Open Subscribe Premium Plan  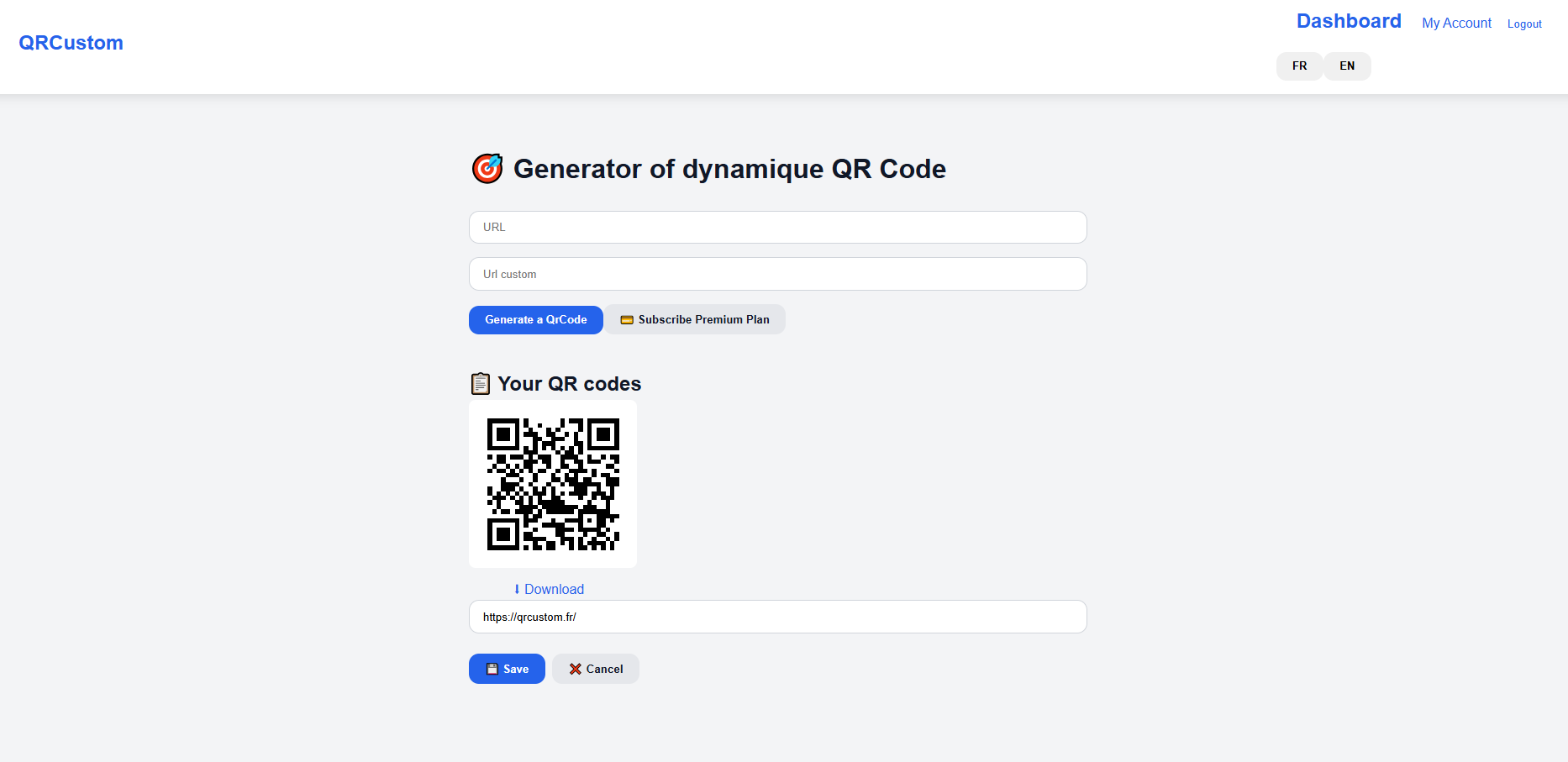point(695,319)
